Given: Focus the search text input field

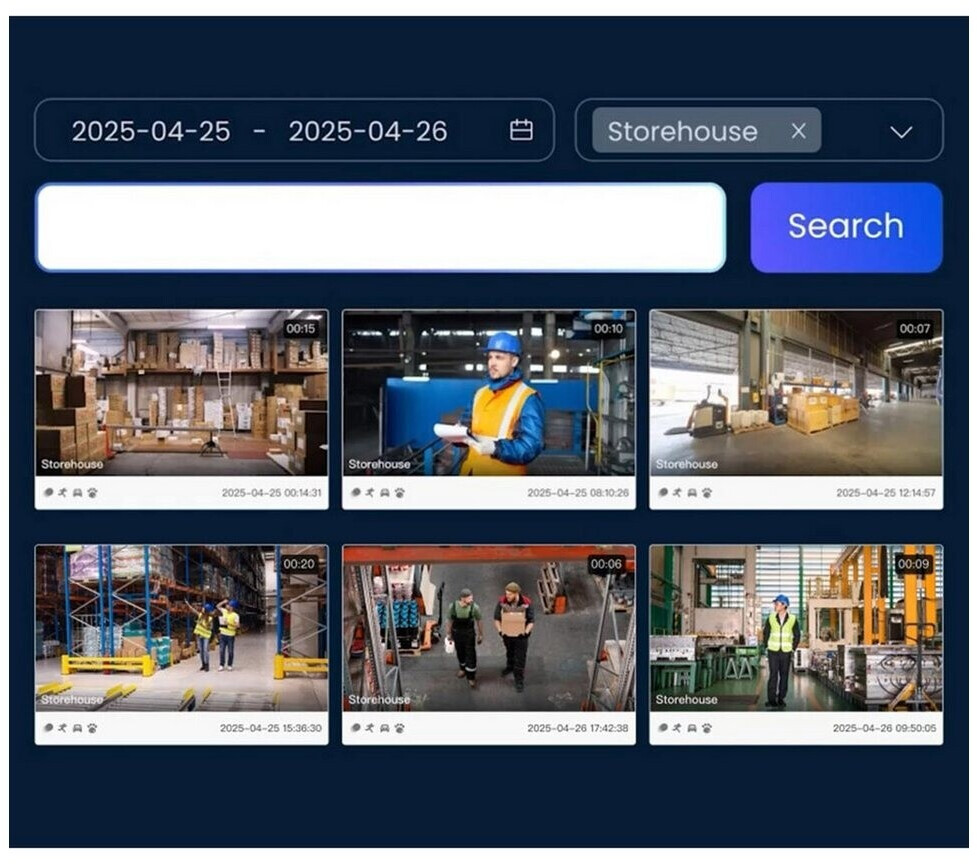Looking at the screenshot, I should coord(381,228).
